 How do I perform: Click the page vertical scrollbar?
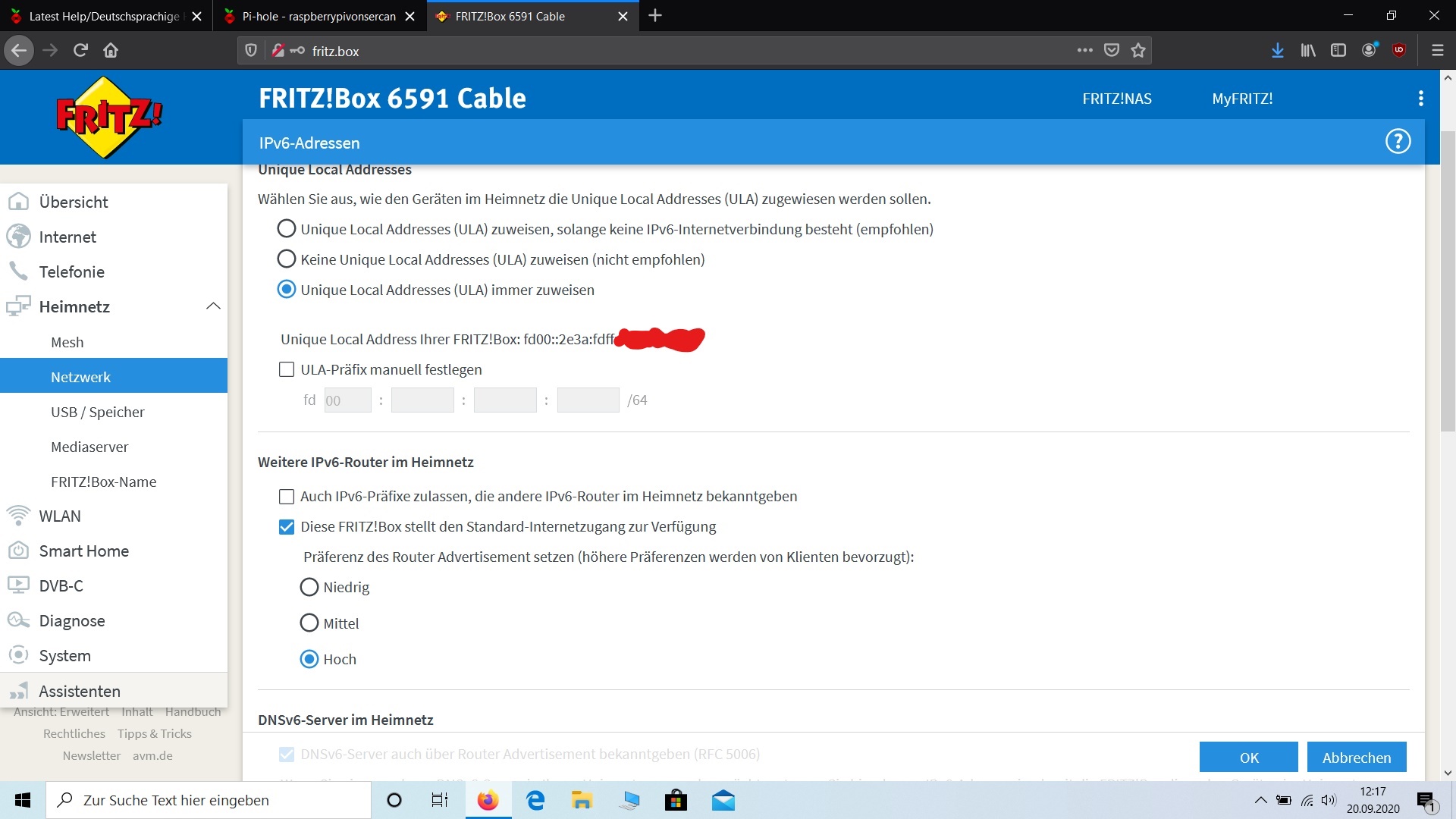1448,281
